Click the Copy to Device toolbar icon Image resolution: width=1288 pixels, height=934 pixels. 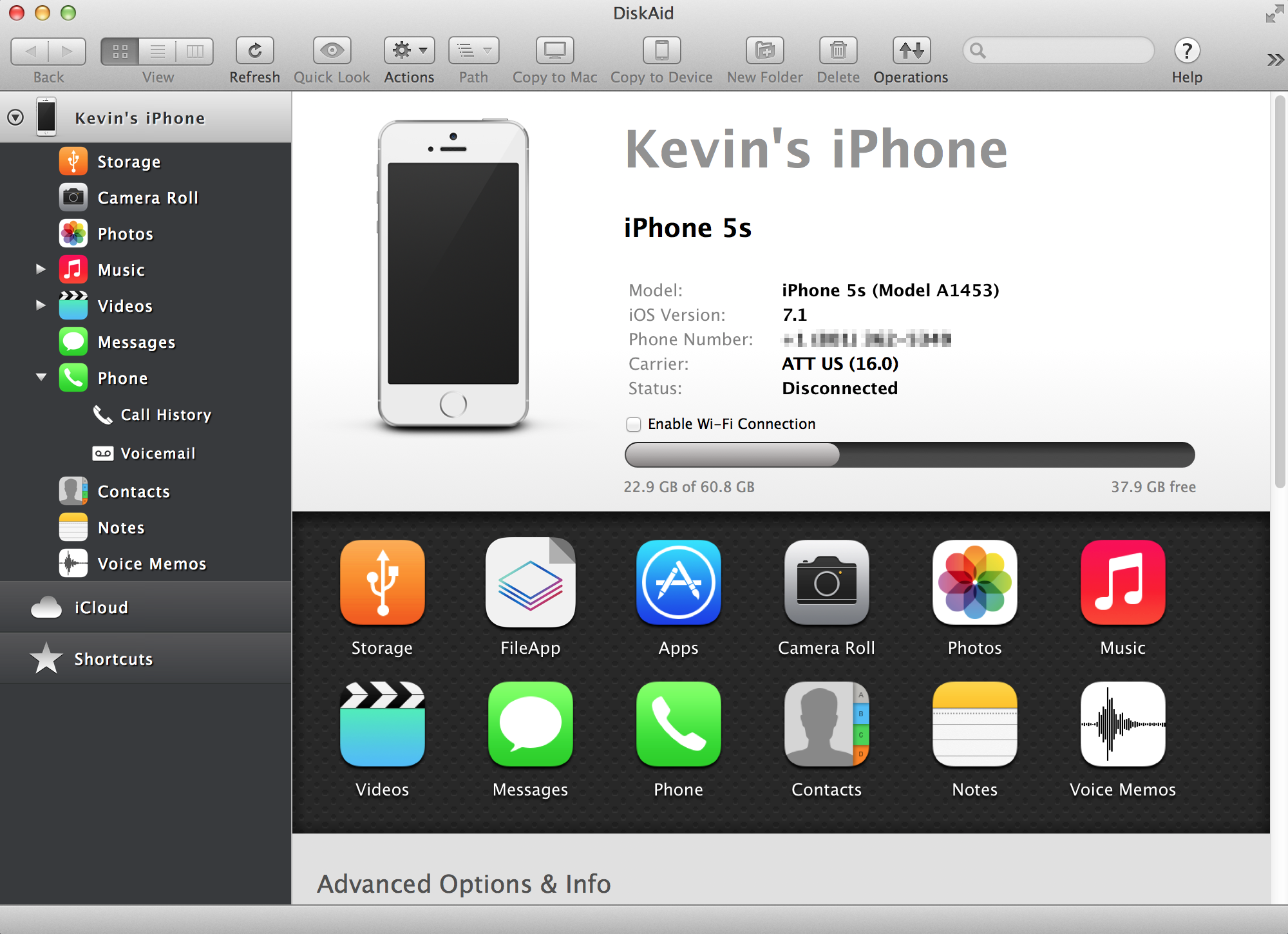[661, 51]
